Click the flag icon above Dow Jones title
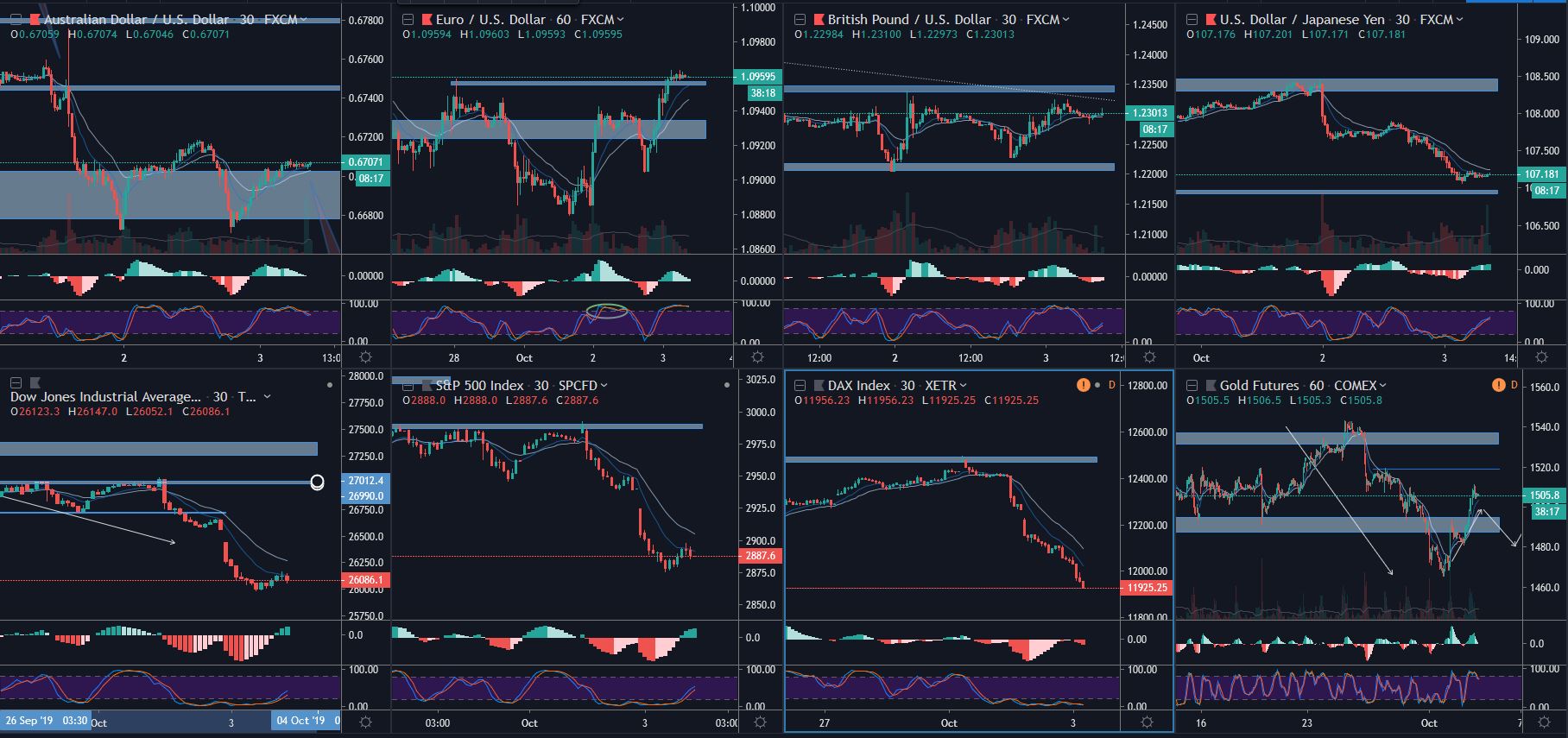The height and width of the screenshot is (738, 1568). coord(35,383)
